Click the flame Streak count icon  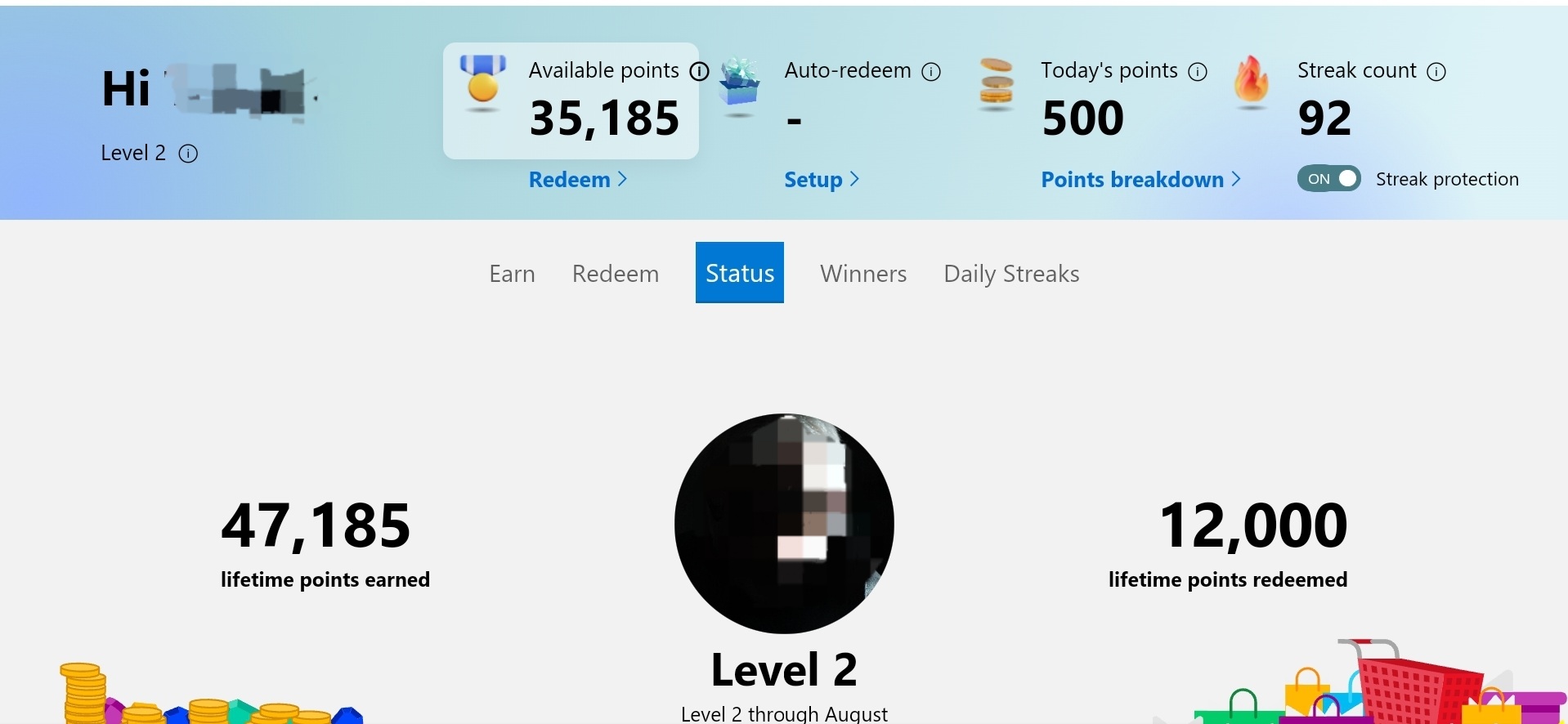click(1251, 82)
